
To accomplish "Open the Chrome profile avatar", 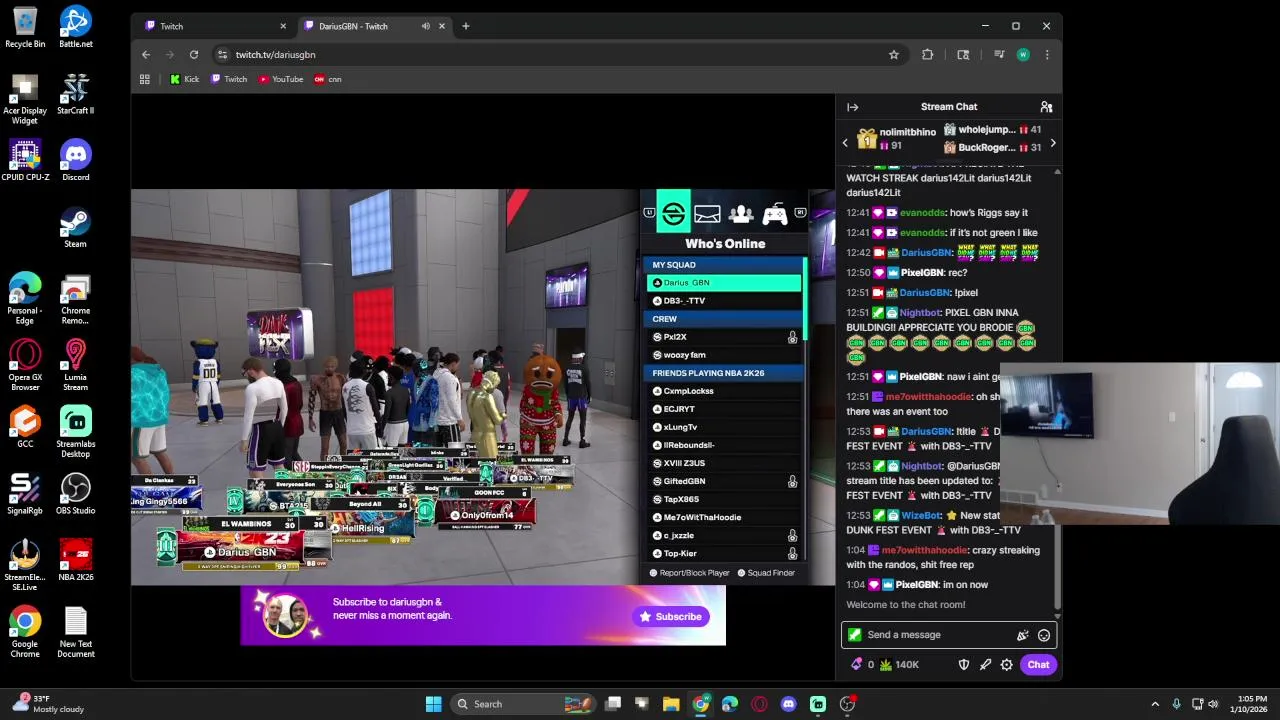I will [x=1023, y=55].
